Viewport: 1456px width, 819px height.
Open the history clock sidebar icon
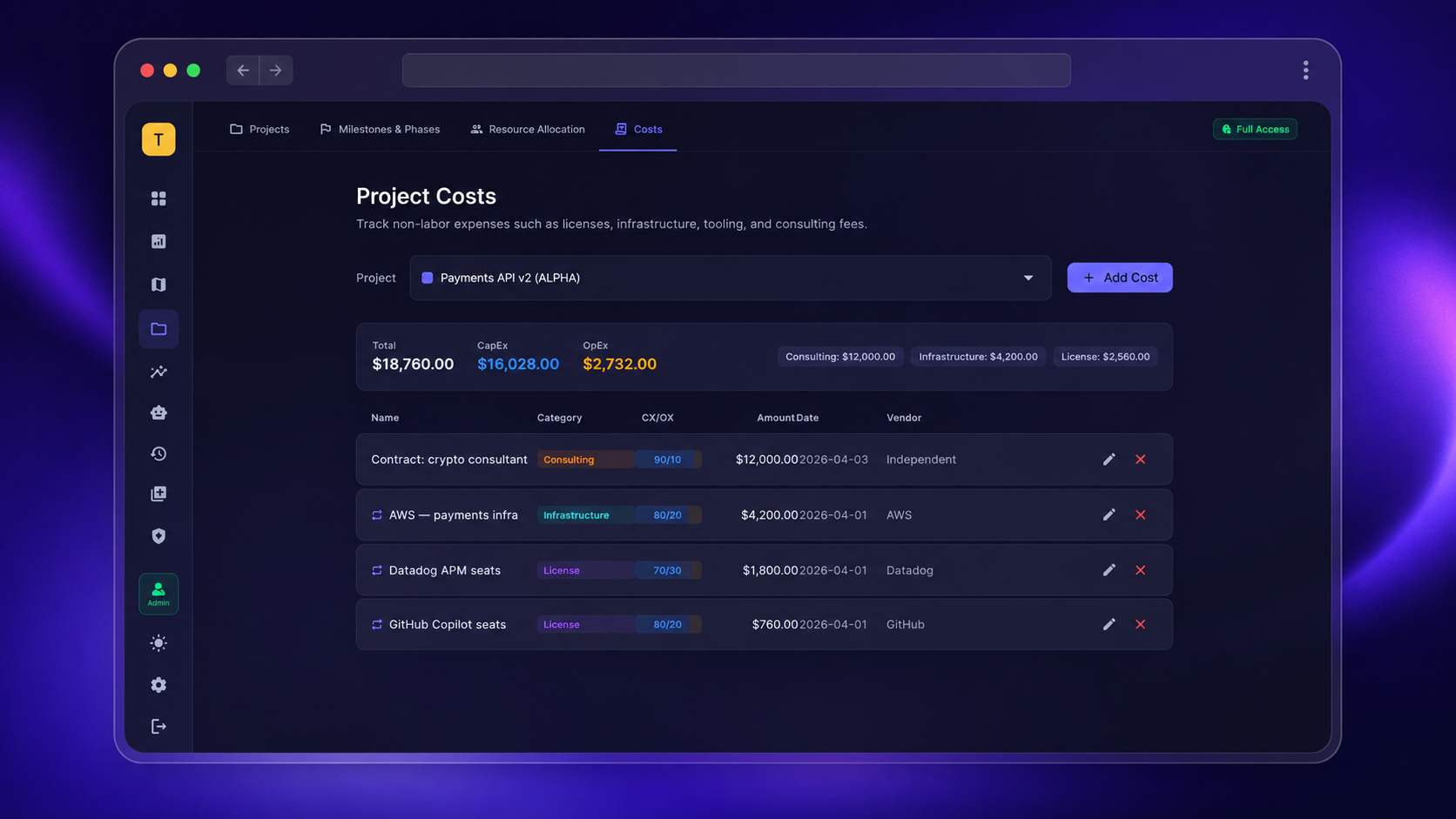point(158,453)
